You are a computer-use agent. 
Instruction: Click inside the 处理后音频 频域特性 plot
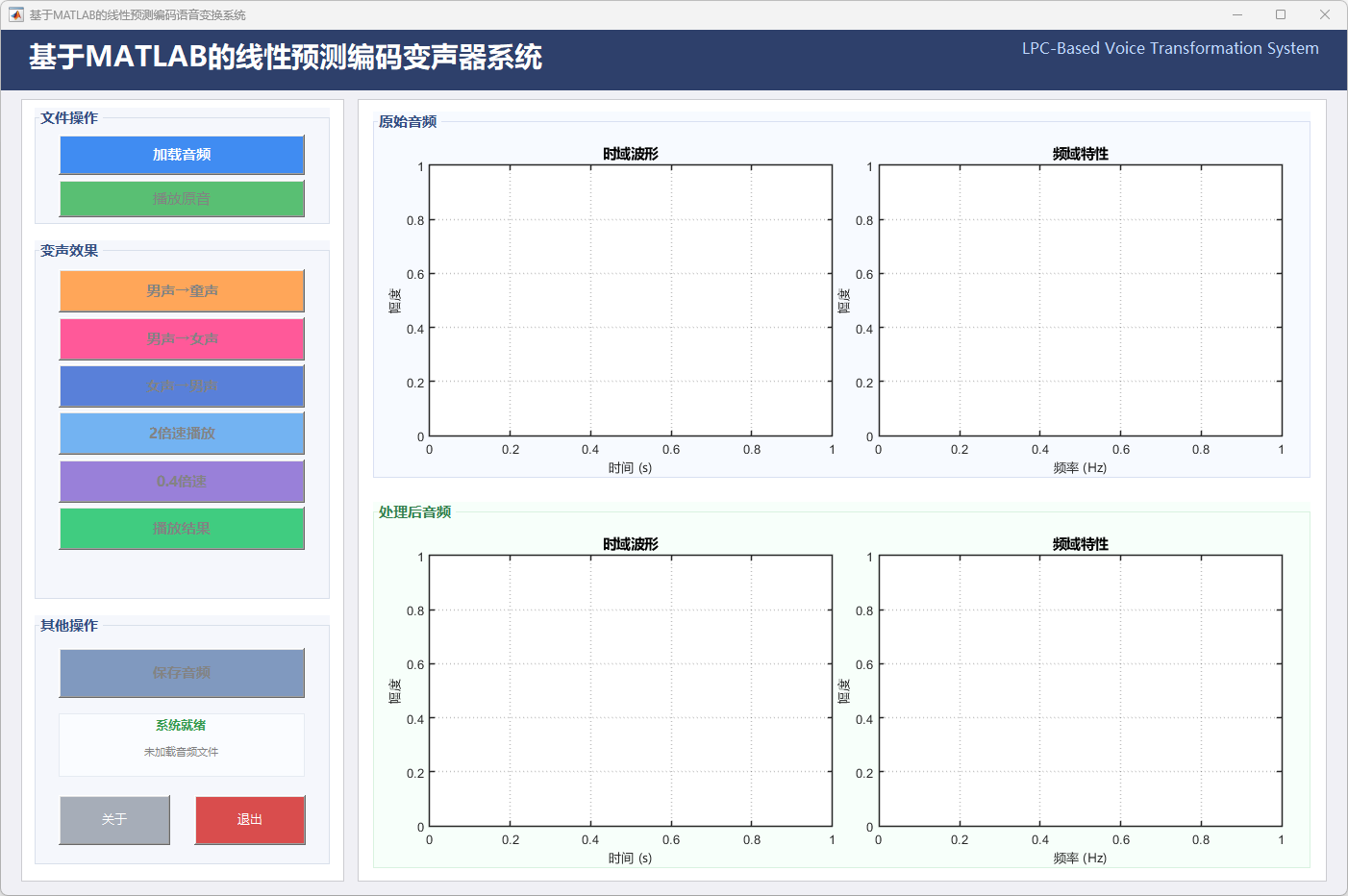(1080, 690)
